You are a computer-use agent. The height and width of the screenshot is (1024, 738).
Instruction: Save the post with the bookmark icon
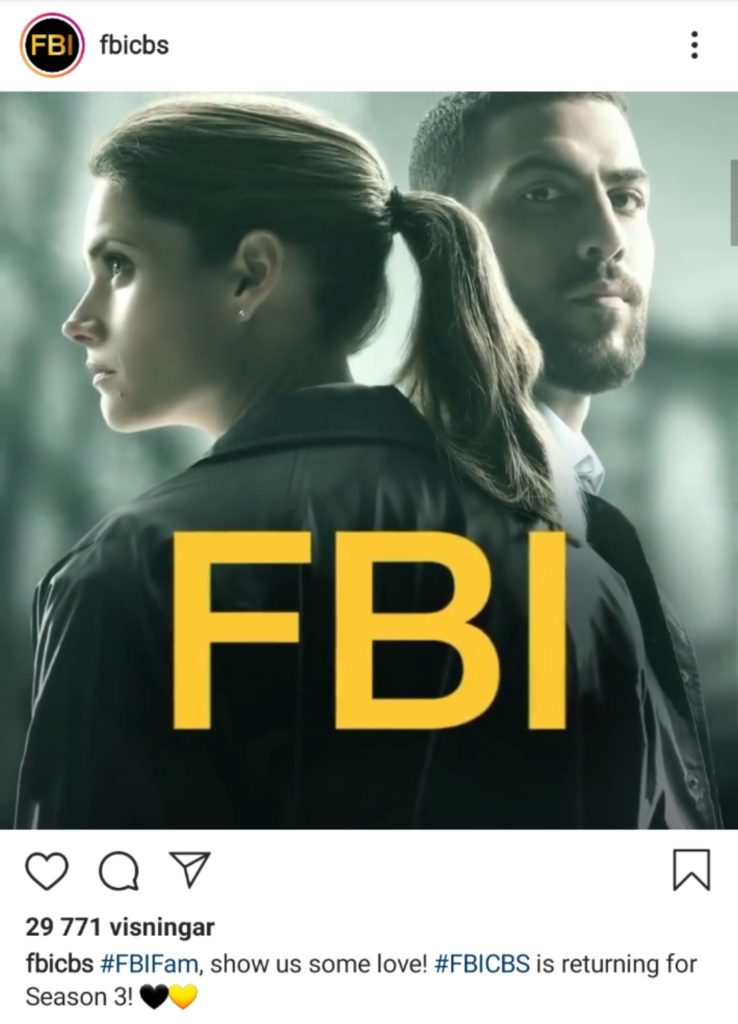(x=692, y=870)
